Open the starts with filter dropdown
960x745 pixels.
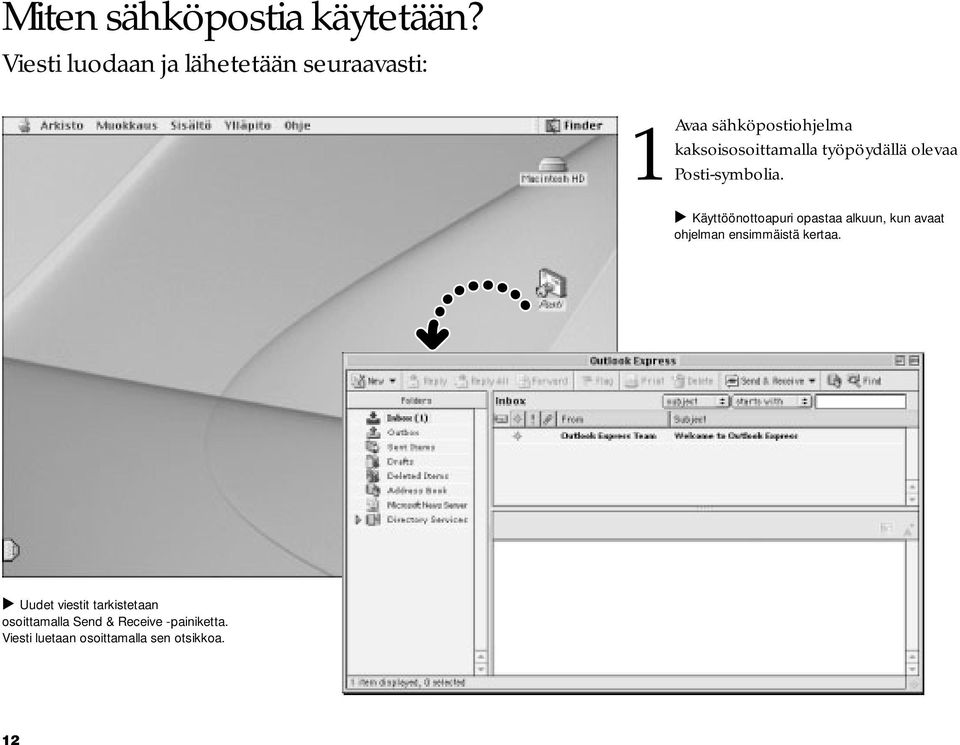[x=771, y=402]
